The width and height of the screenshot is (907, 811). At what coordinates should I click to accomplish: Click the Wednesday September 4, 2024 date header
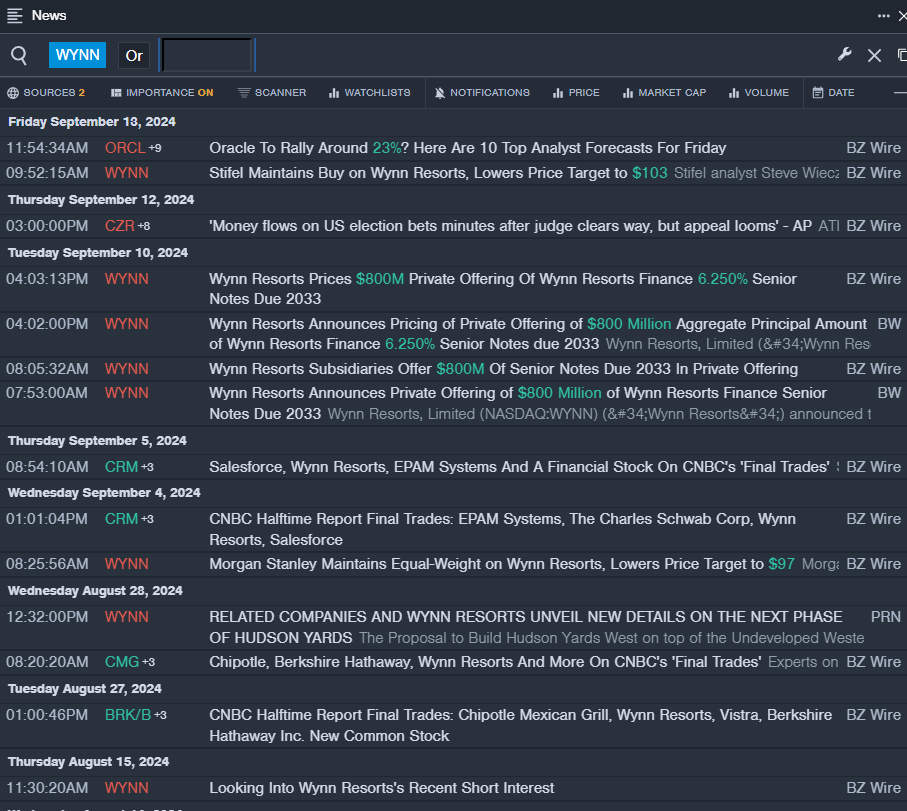104,493
